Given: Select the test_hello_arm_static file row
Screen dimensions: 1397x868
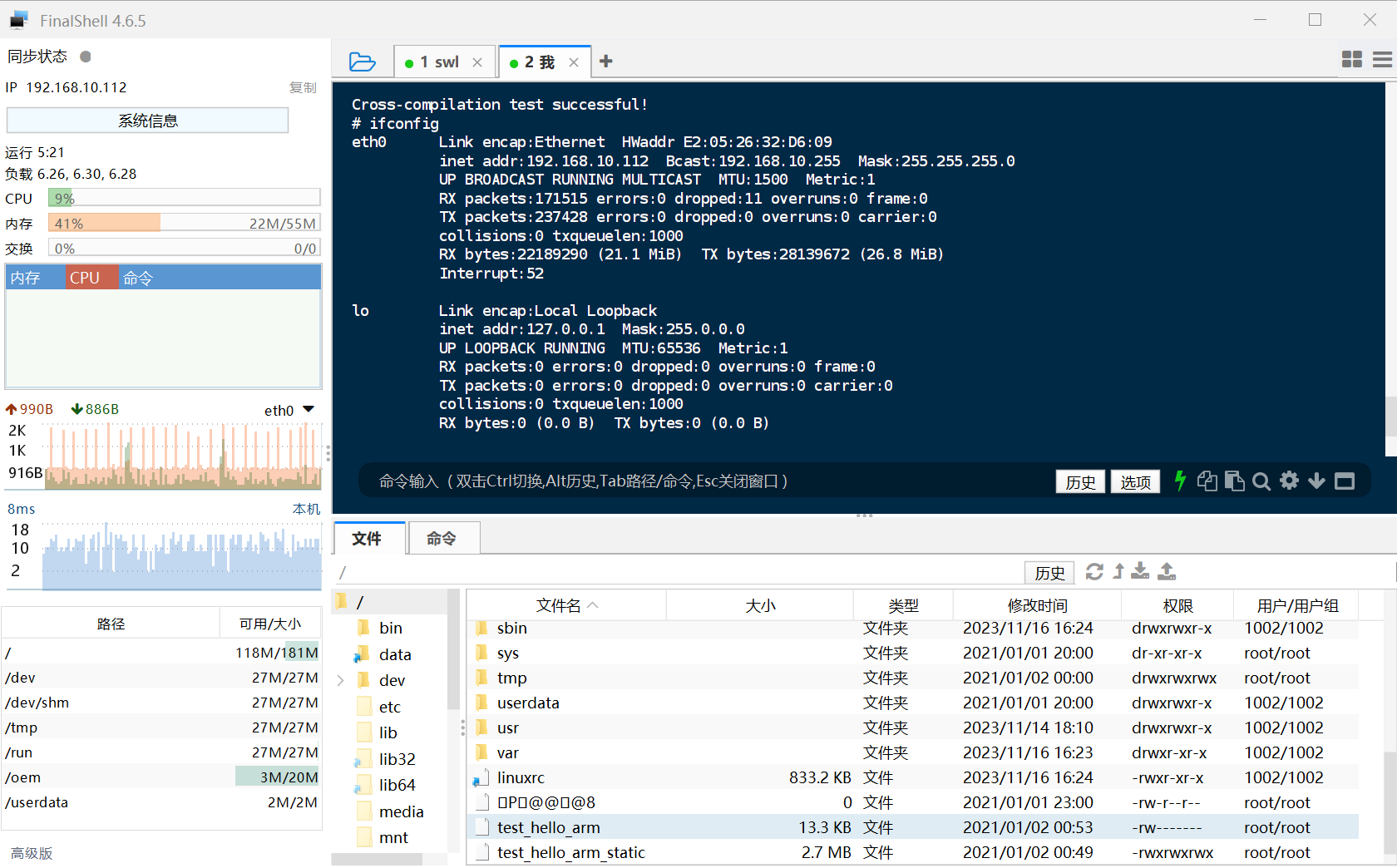Looking at the screenshot, I should 913,852.
